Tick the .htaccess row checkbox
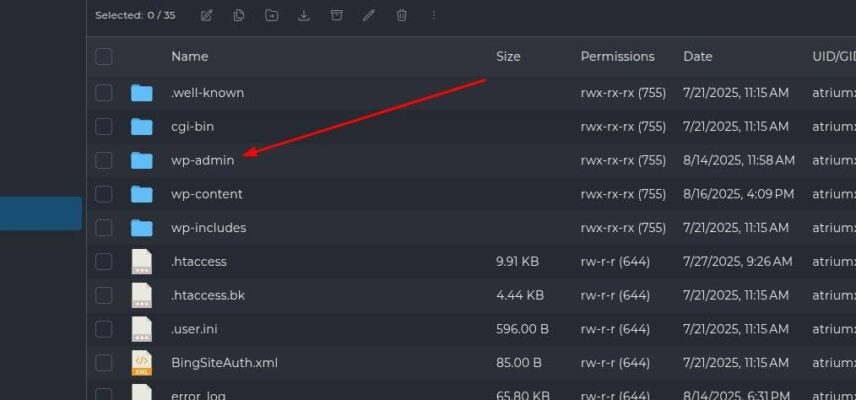The image size is (856, 400). [x=104, y=261]
